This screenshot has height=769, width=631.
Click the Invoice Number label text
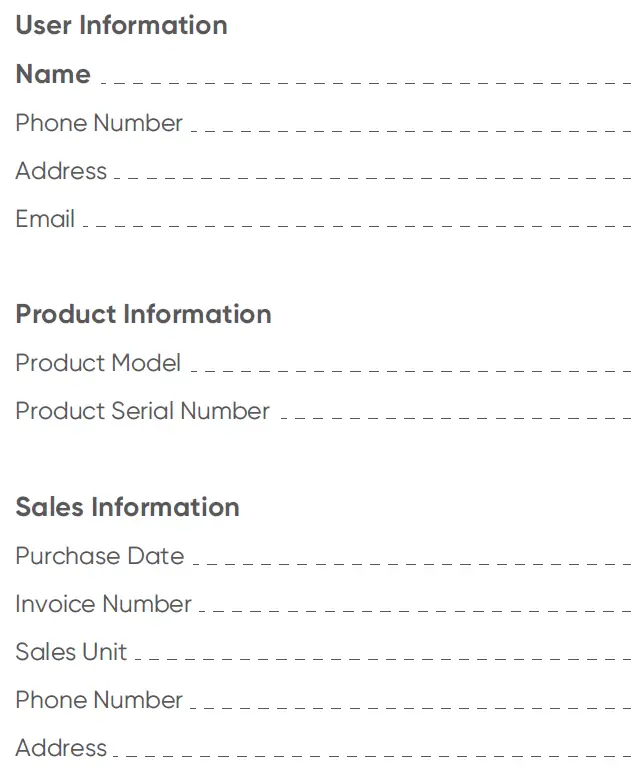(x=103, y=604)
